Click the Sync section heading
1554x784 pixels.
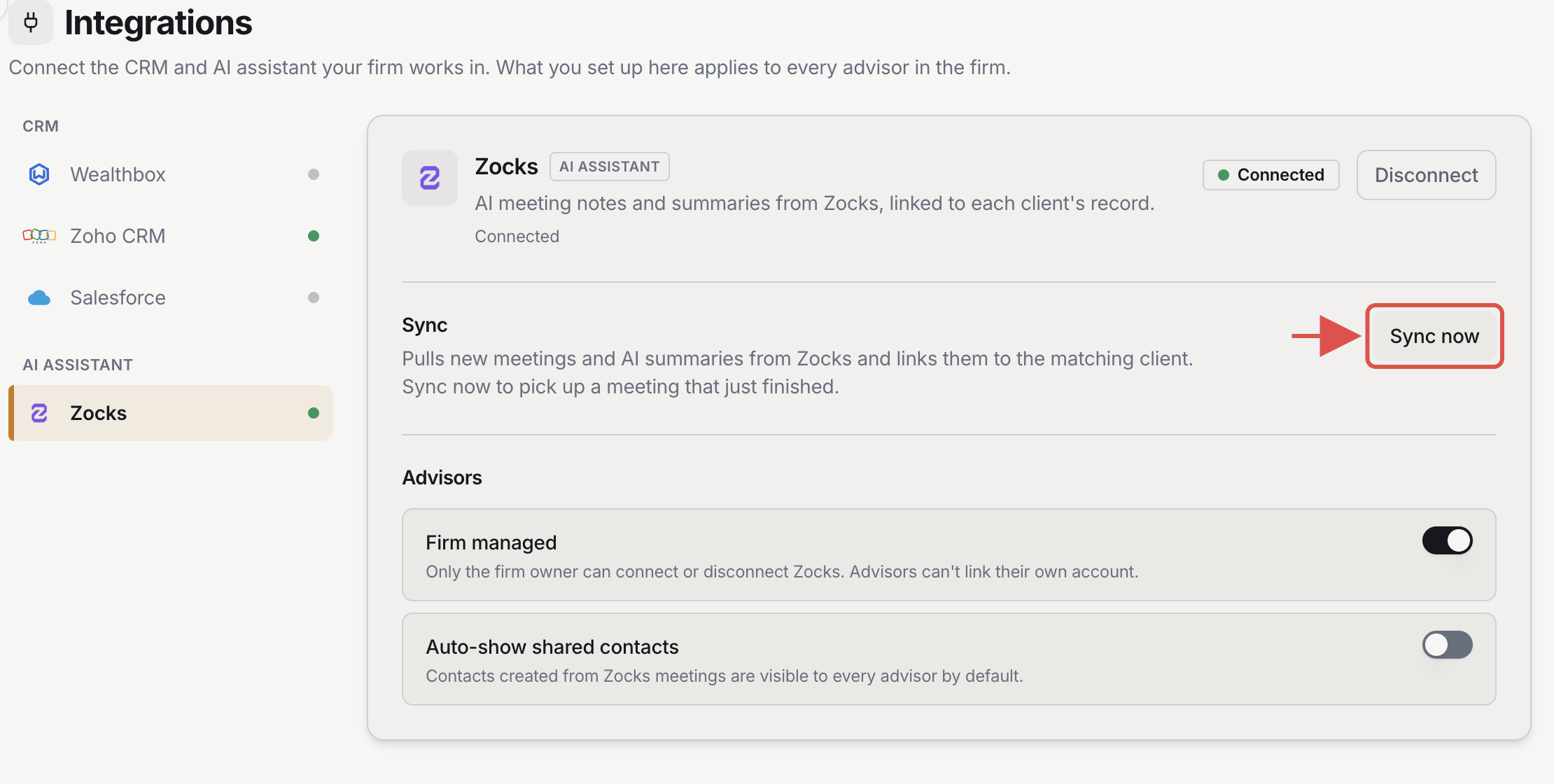[424, 325]
